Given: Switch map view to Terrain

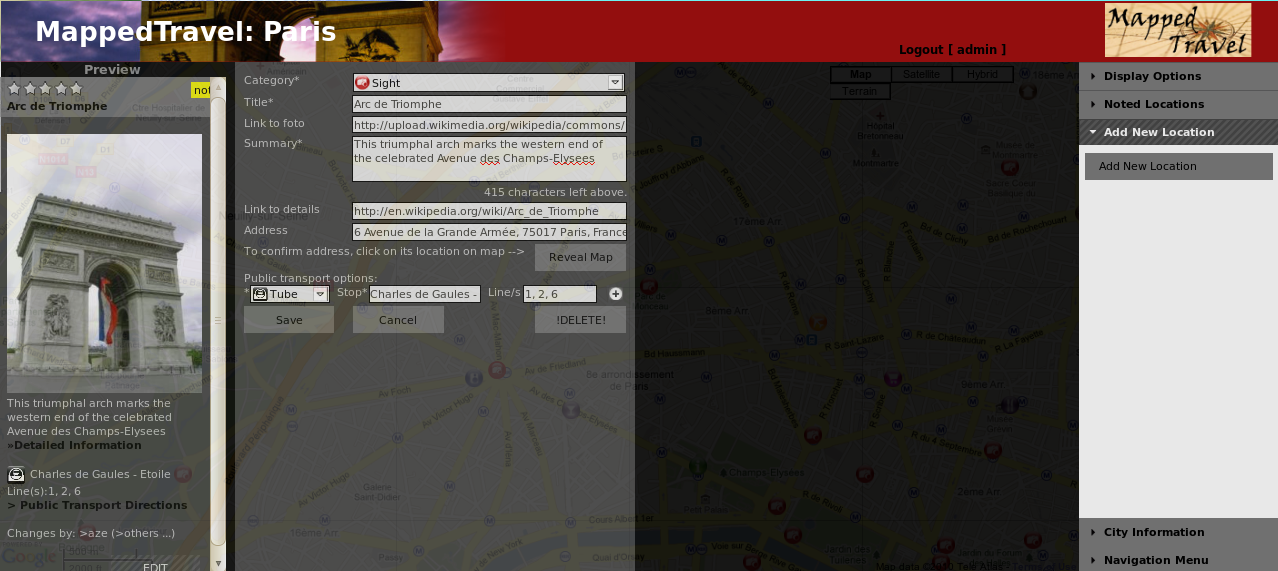Looking at the screenshot, I should click(860, 91).
